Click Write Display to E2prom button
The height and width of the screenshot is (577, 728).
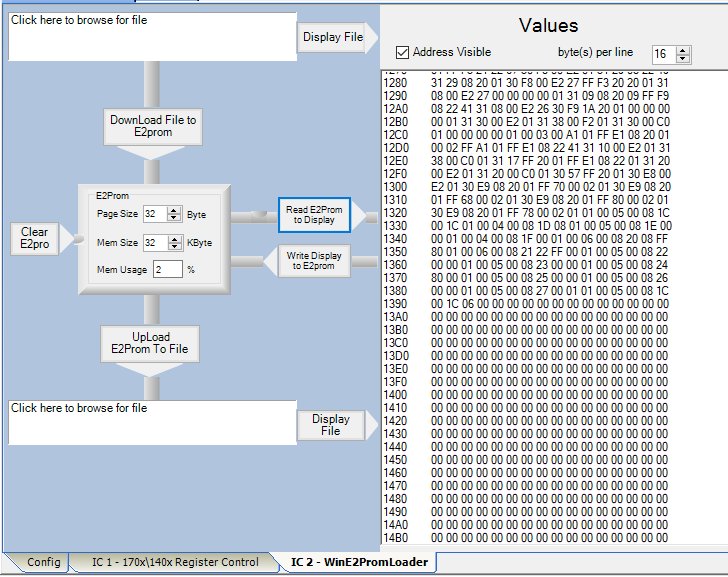click(314, 261)
